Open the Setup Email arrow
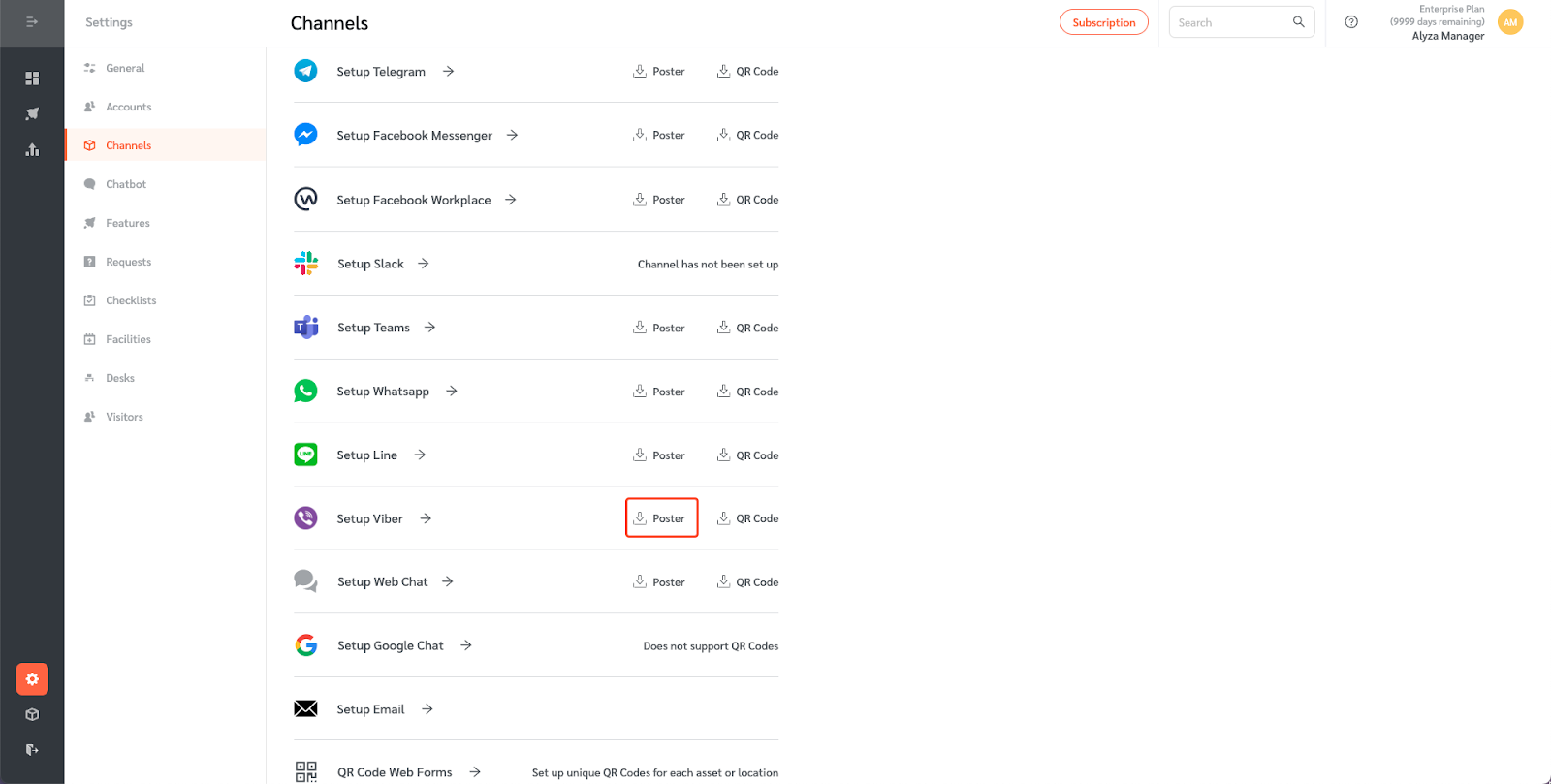The width and height of the screenshot is (1551, 784). pyautogui.click(x=427, y=708)
